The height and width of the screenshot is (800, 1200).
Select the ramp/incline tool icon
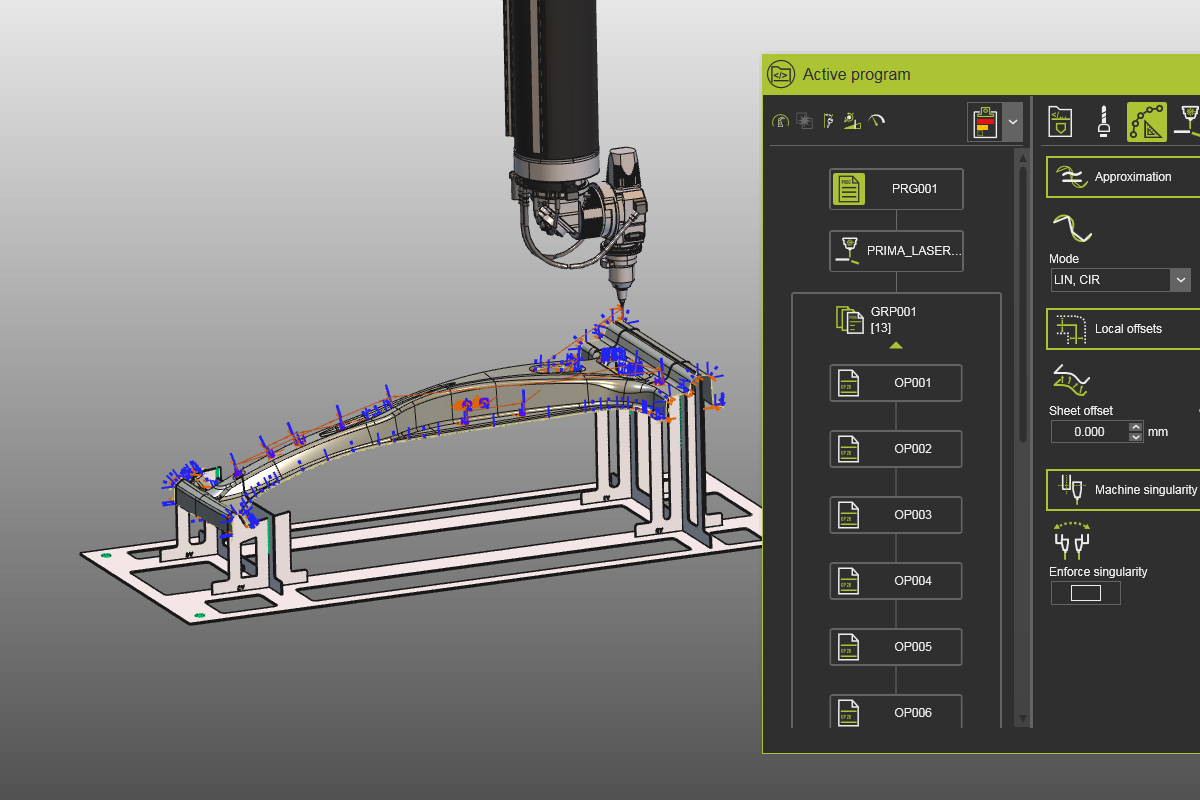click(851, 120)
